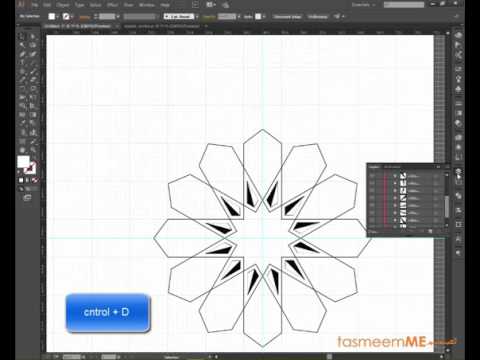480x360 pixels.
Task: Open the Essentials workspace switcher
Action: click(x=364, y=5)
